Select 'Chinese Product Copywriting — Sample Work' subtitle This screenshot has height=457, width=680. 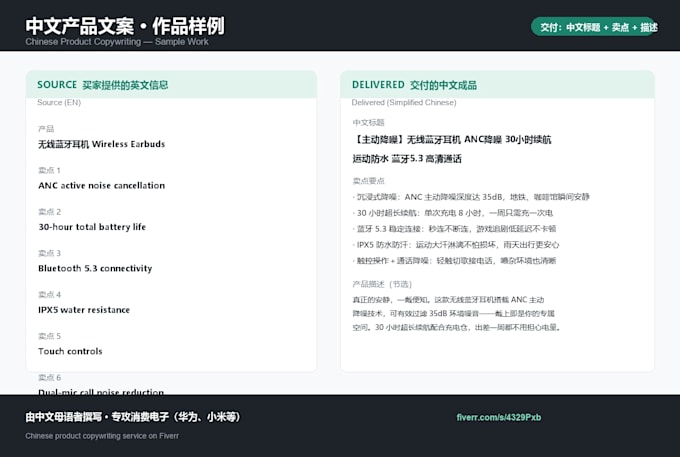pyautogui.click(x=117, y=42)
